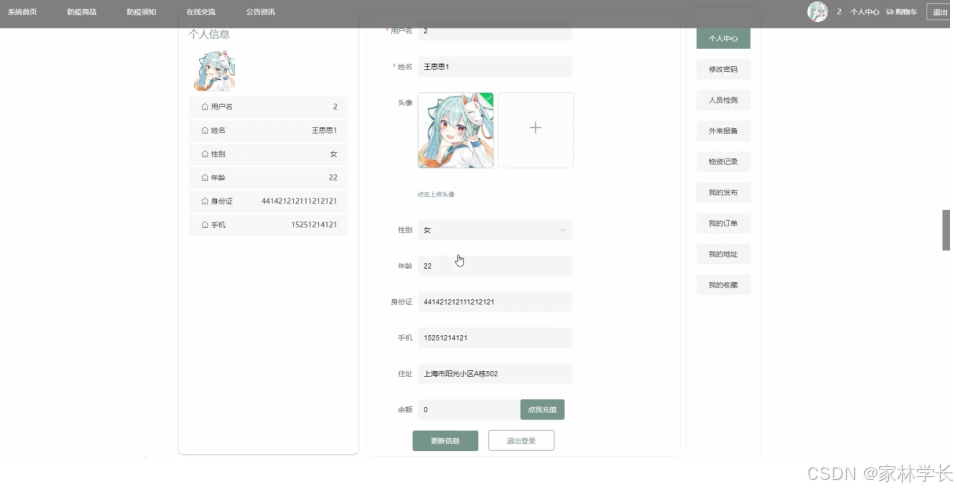The width and height of the screenshot is (957, 491).
Task: Open the 我的发布 sidebar item
Action: tap(723, 192)
